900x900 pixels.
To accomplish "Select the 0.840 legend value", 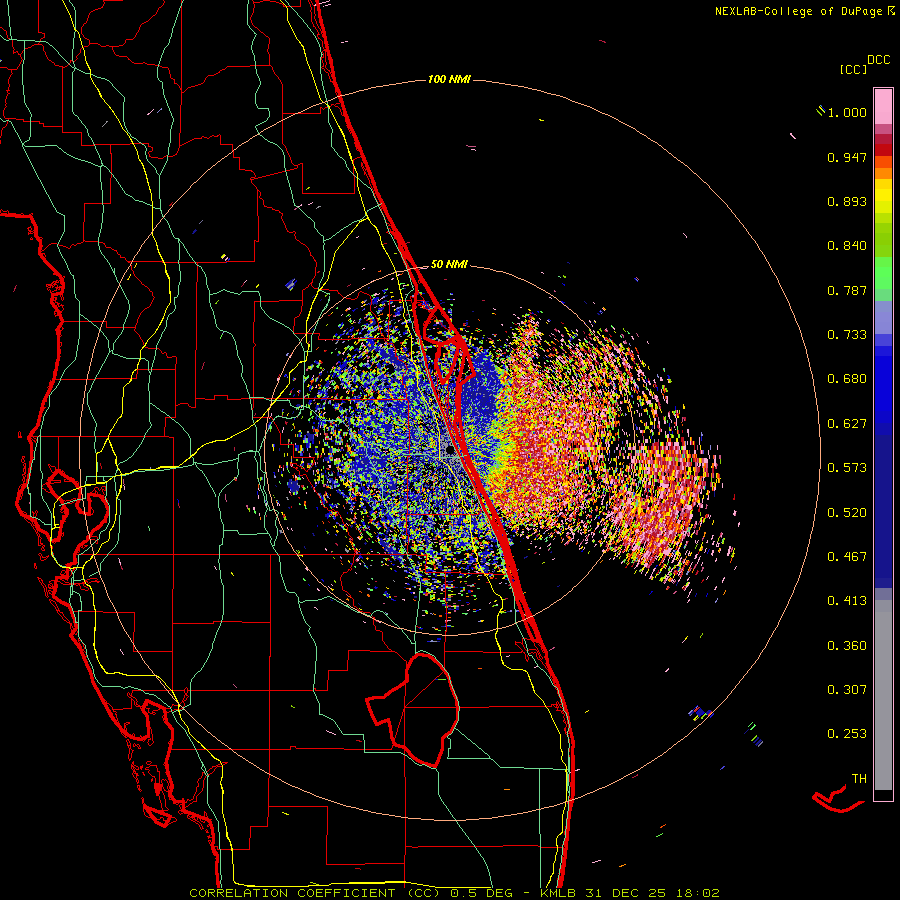I will tap(847, 246).
